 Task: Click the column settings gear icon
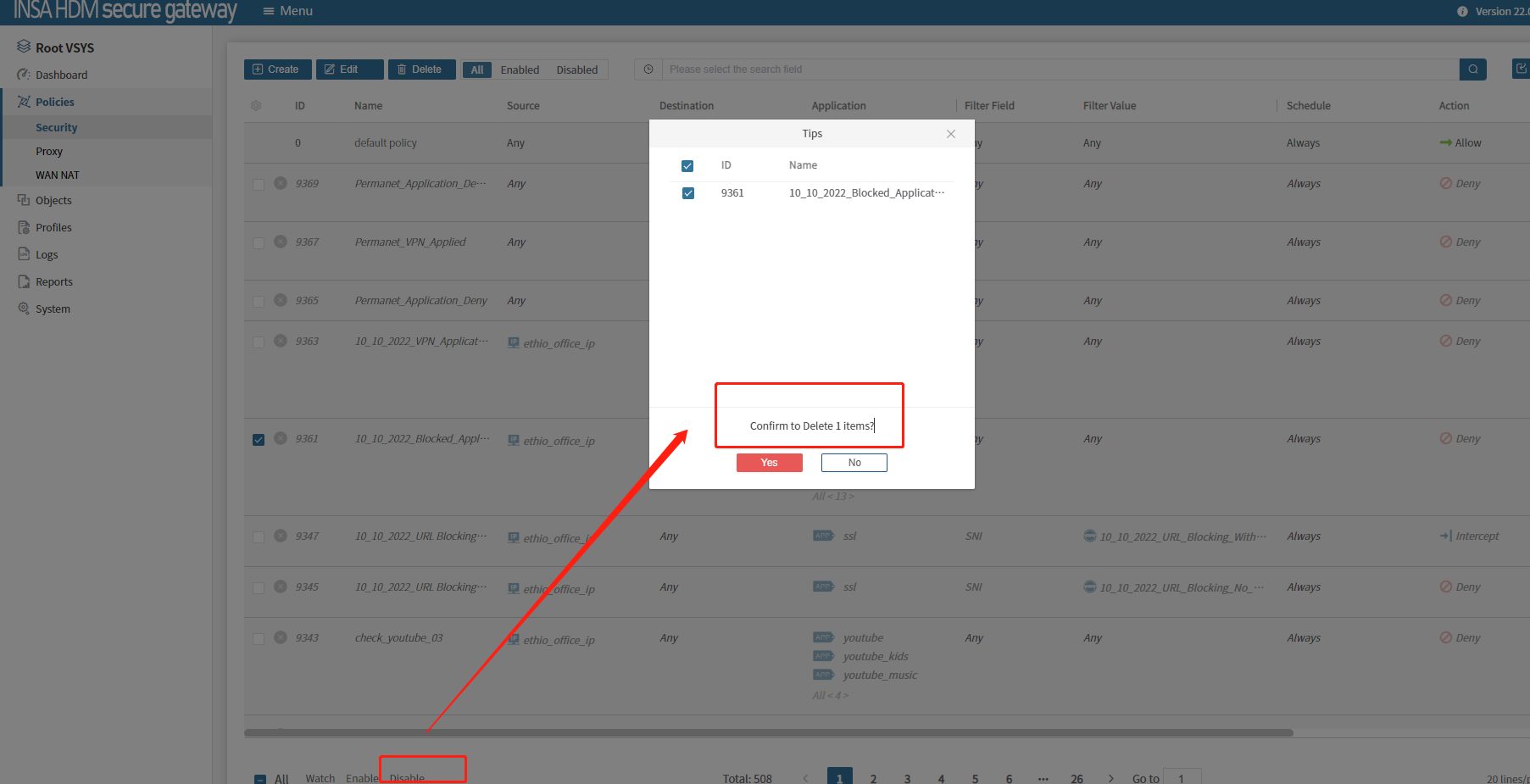coord(256,106)
